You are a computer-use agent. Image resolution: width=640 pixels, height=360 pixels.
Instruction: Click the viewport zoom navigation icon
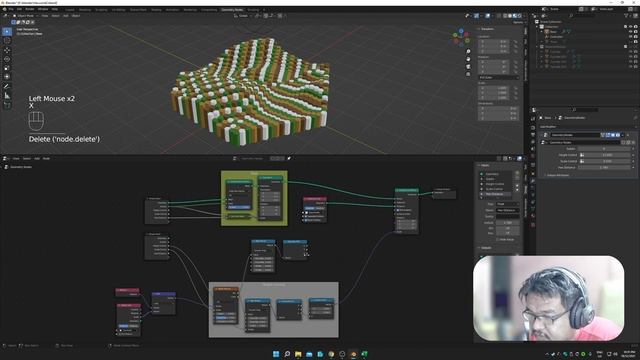468,51
